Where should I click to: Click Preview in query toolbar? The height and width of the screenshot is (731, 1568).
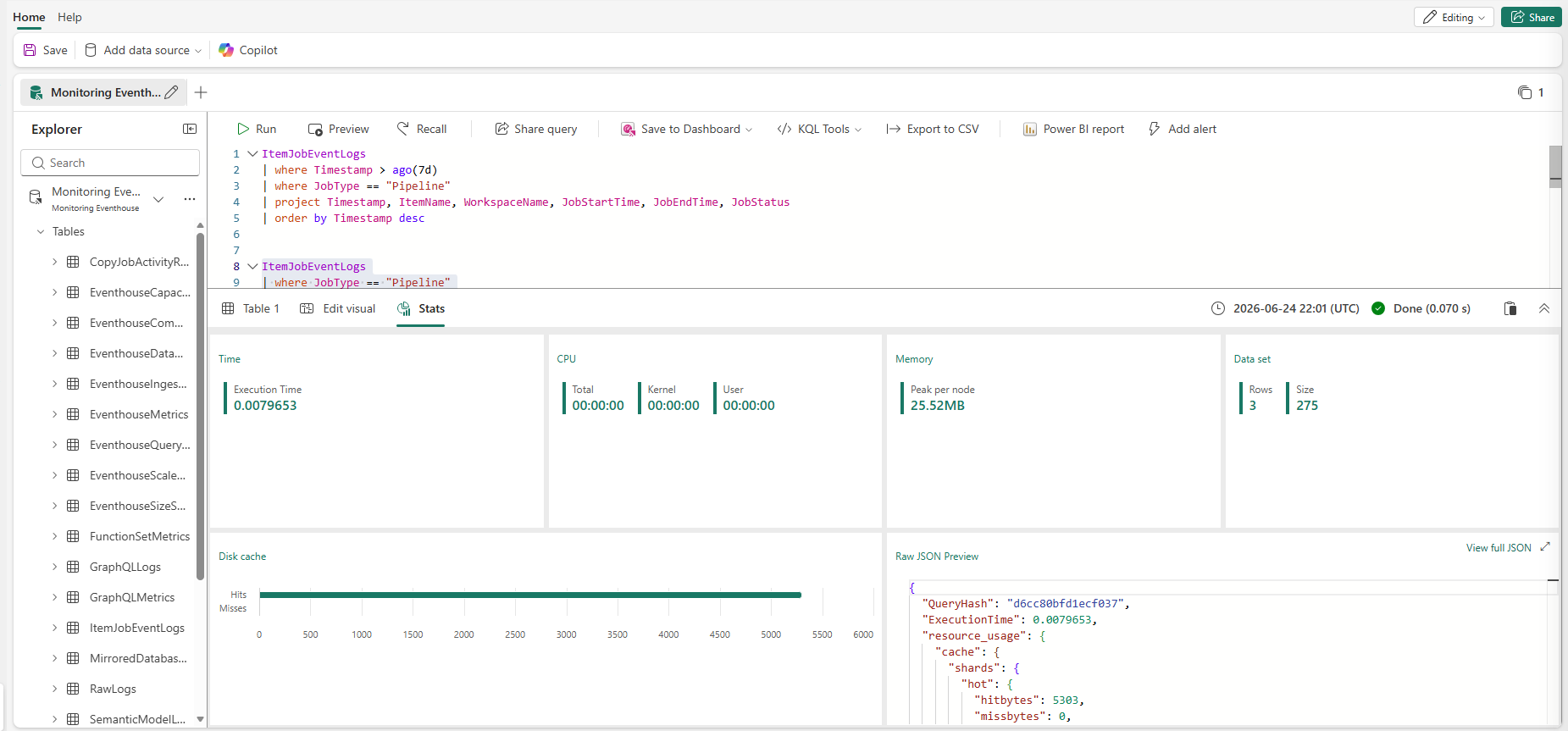click(x=339, y=129)
